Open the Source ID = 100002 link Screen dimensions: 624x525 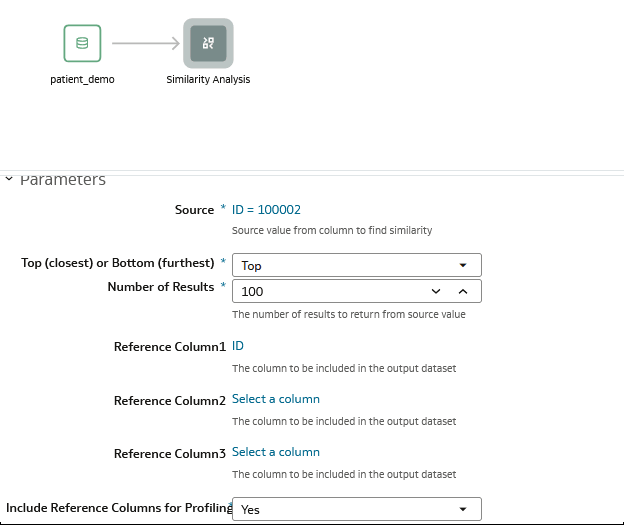(266, 210)
